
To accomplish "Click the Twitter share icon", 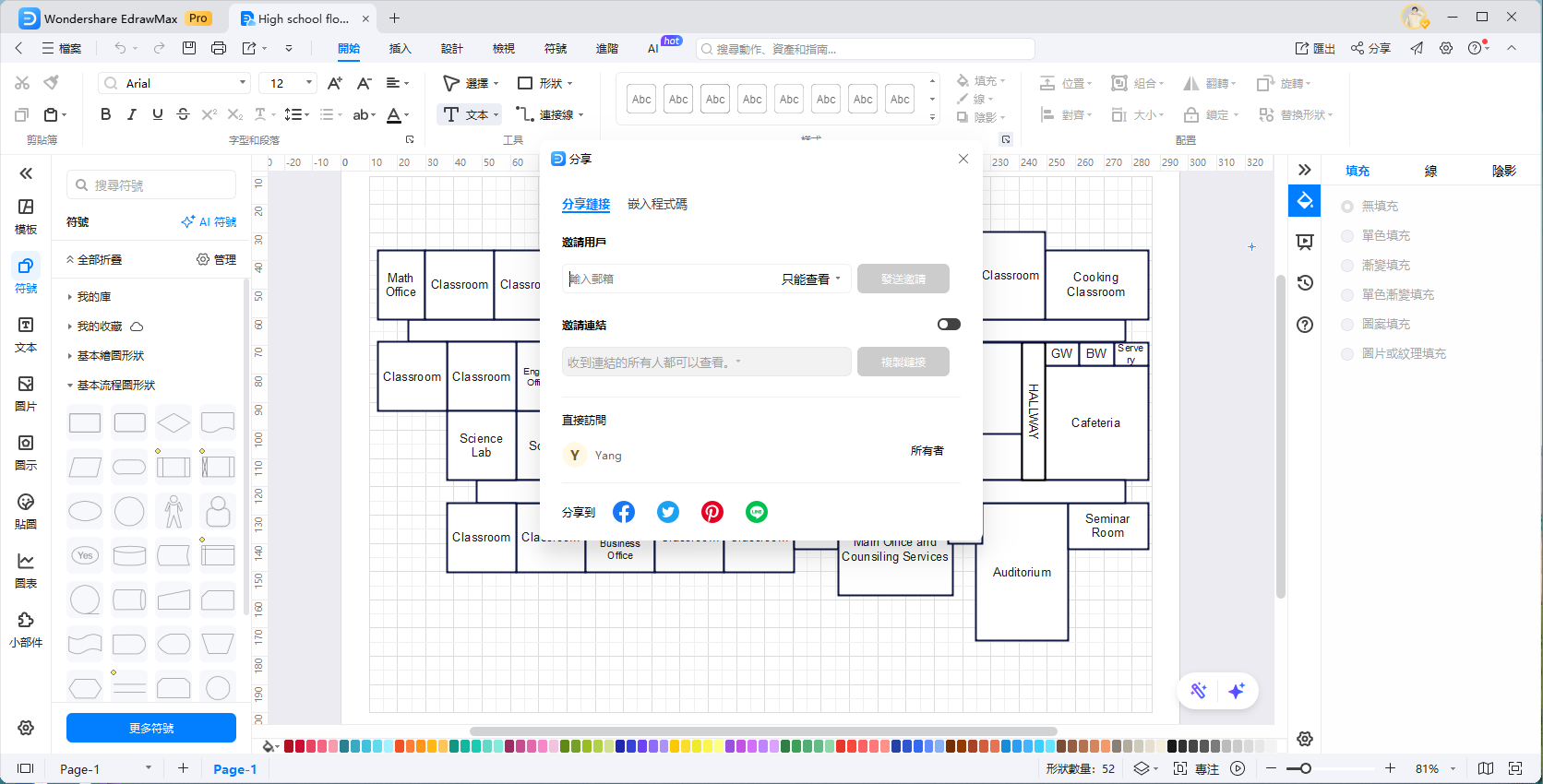I will [x=668, y=512].
